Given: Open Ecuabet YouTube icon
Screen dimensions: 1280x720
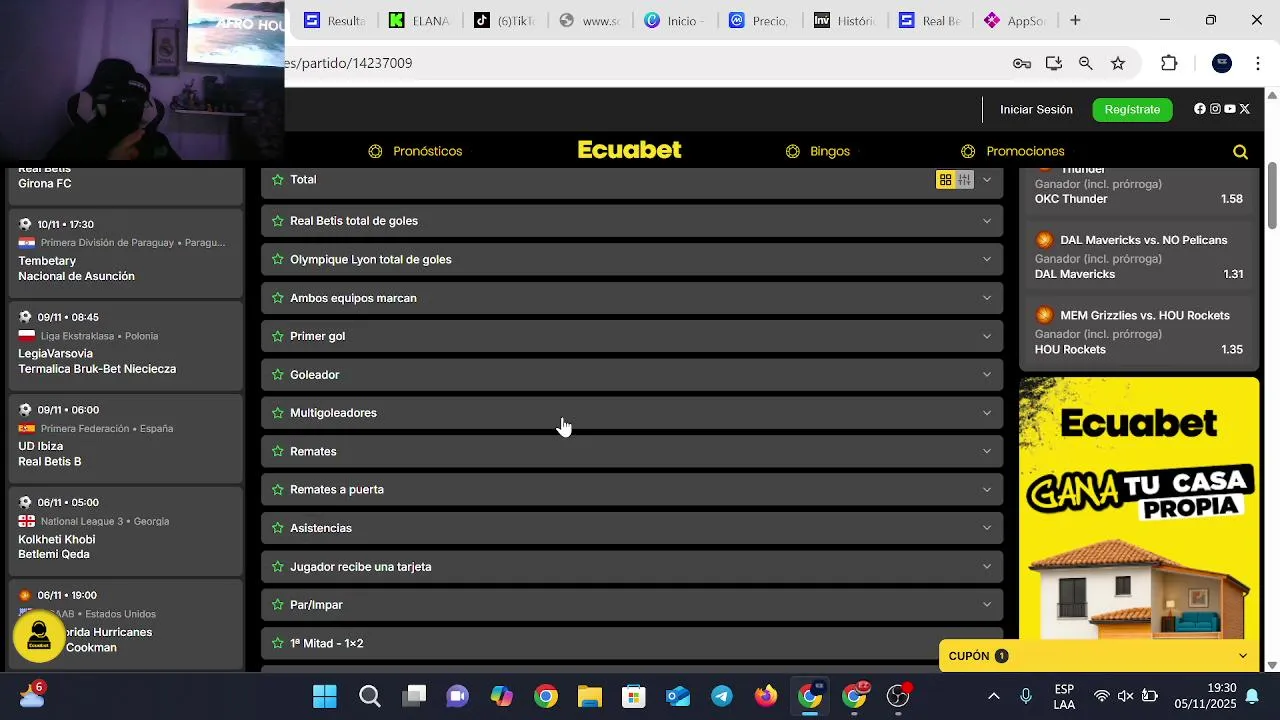Looking at the screenshot, I should click(x=1230, y=109).
